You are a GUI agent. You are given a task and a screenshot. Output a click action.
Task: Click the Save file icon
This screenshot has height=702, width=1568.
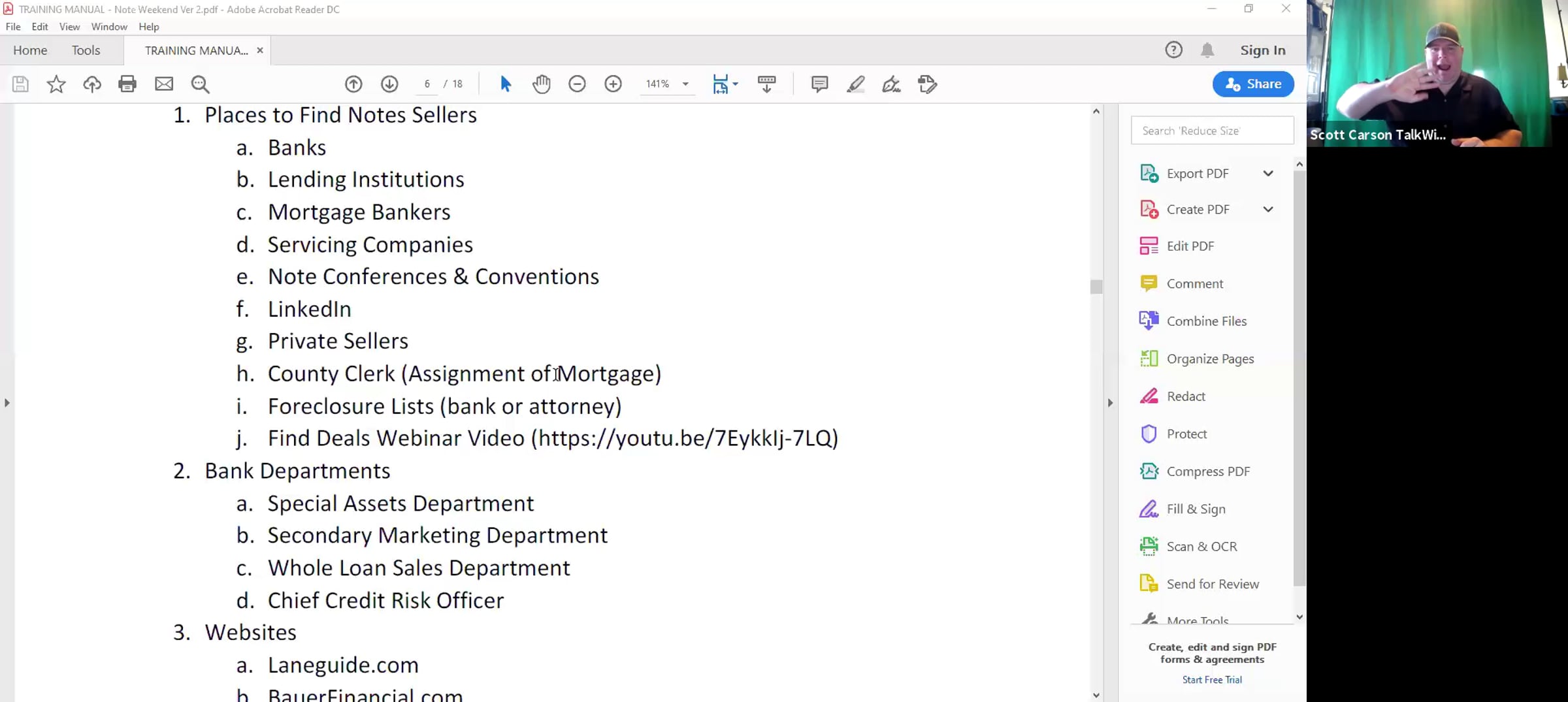(20, 84)
